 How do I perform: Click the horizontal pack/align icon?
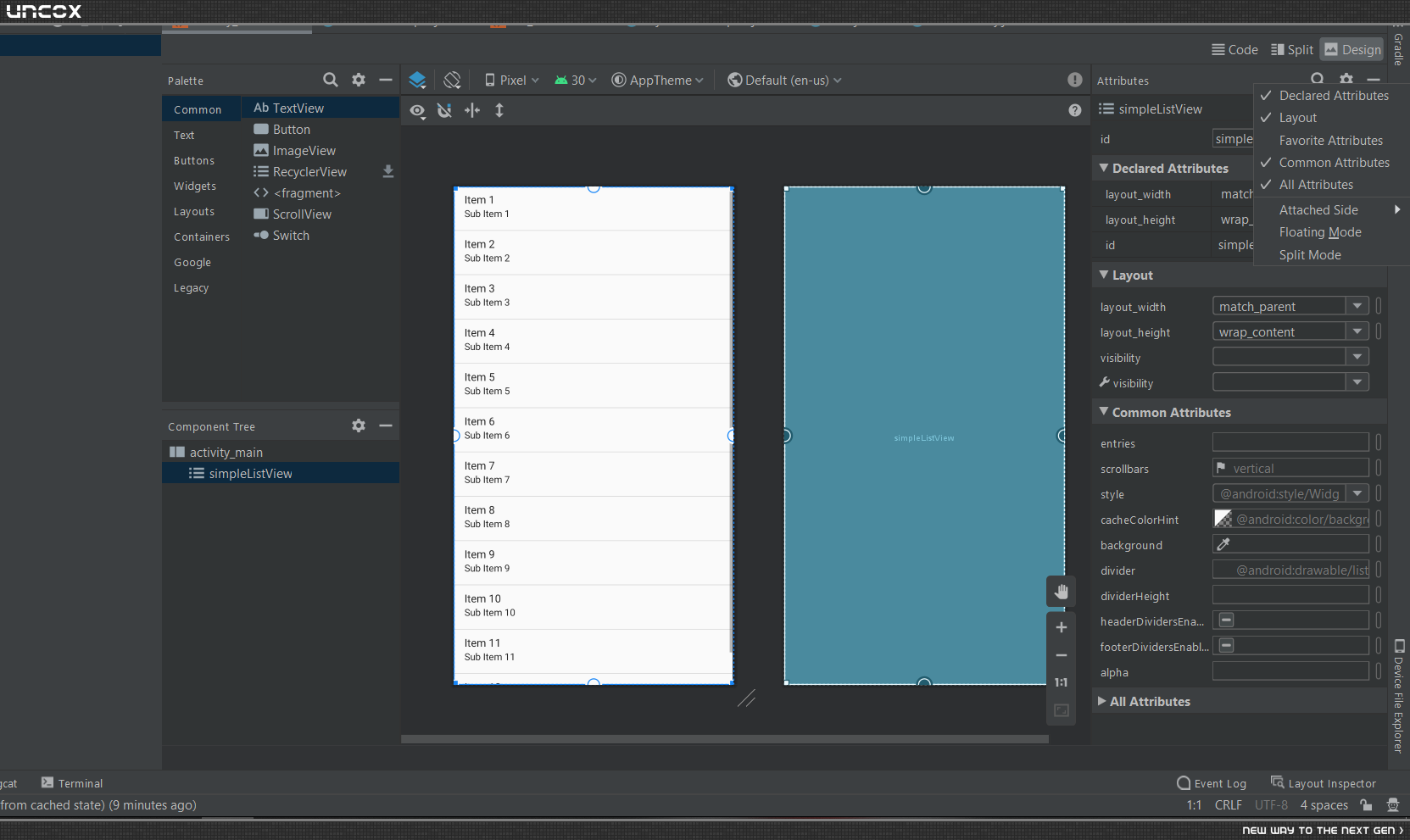(x=472, y=110)
